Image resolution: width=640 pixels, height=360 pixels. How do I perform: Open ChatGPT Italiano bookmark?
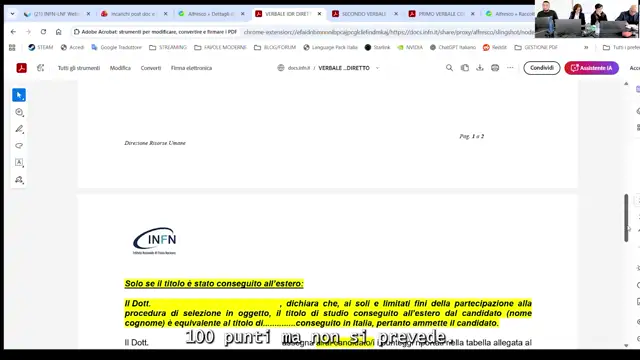(453, 47)
